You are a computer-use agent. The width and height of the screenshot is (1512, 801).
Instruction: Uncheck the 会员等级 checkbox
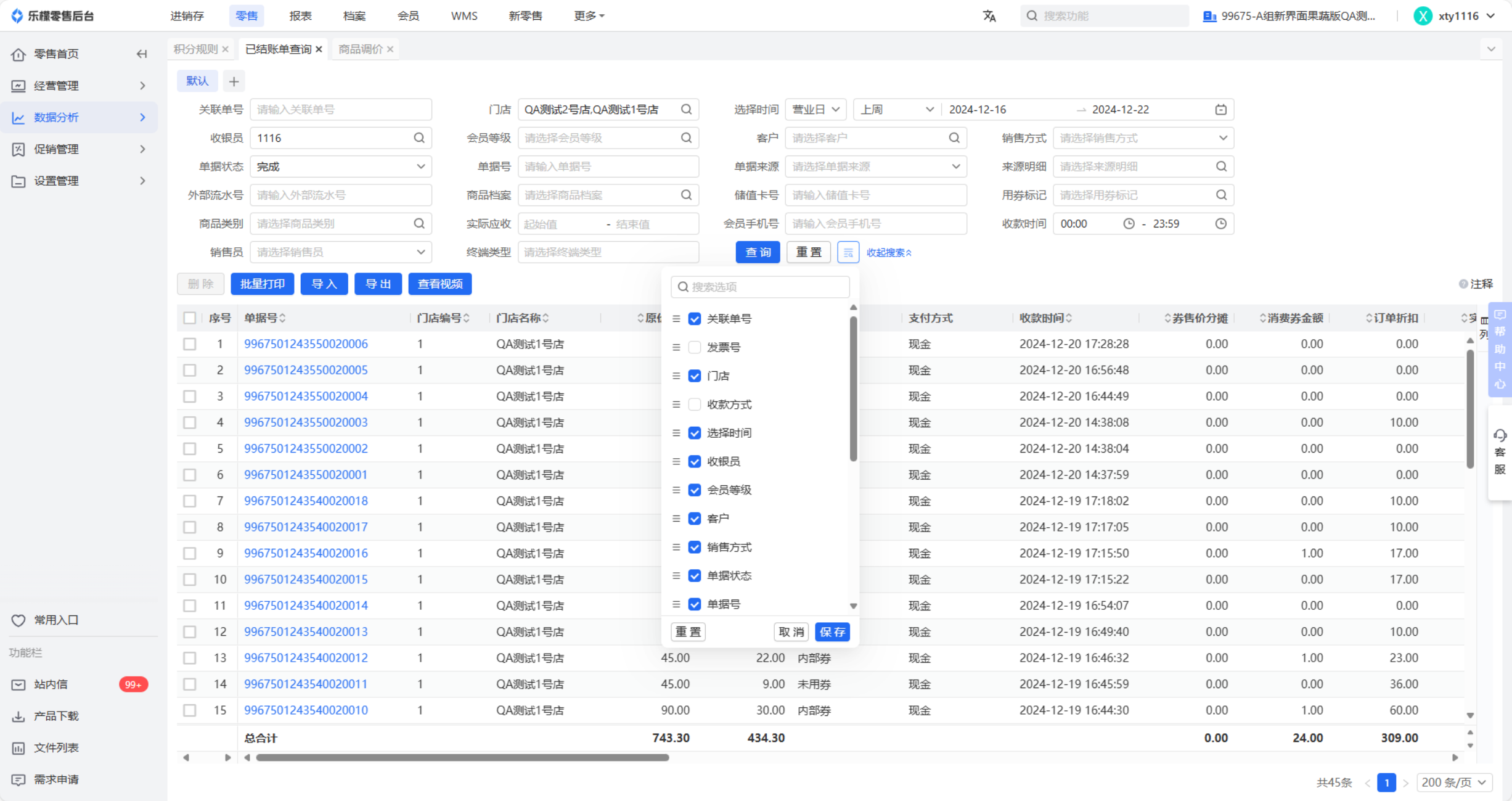695,490
